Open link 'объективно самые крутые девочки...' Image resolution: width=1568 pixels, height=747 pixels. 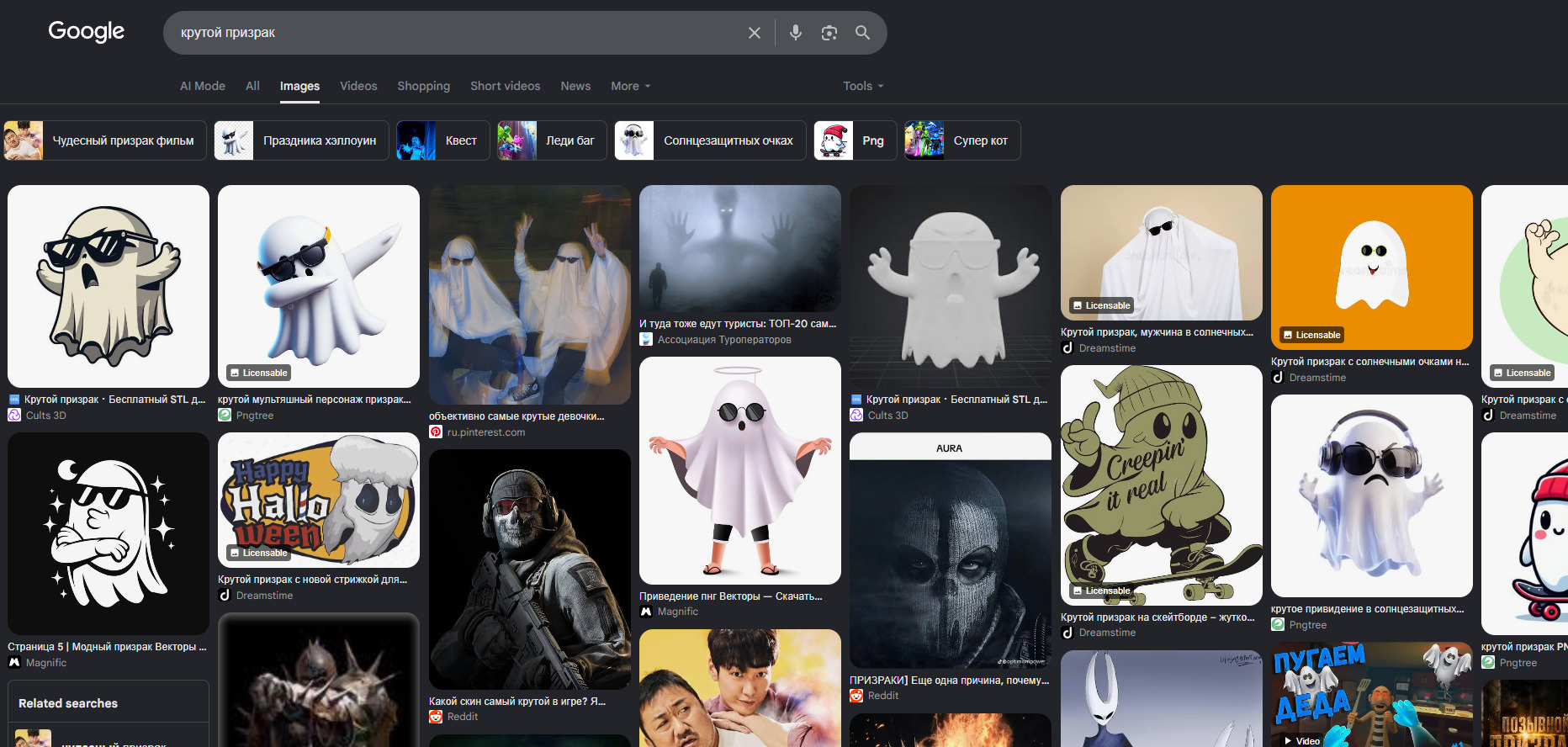click(516, 416)
